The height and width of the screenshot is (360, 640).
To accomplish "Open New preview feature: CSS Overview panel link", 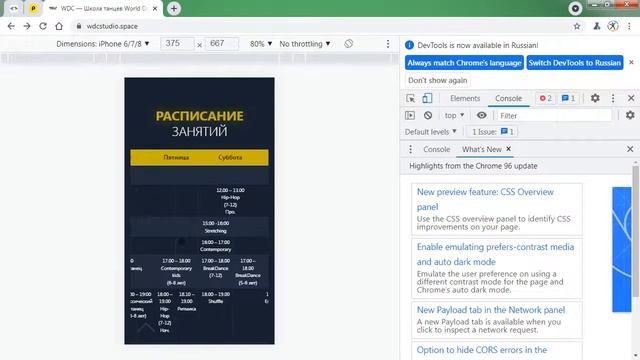I will [485, 199].
